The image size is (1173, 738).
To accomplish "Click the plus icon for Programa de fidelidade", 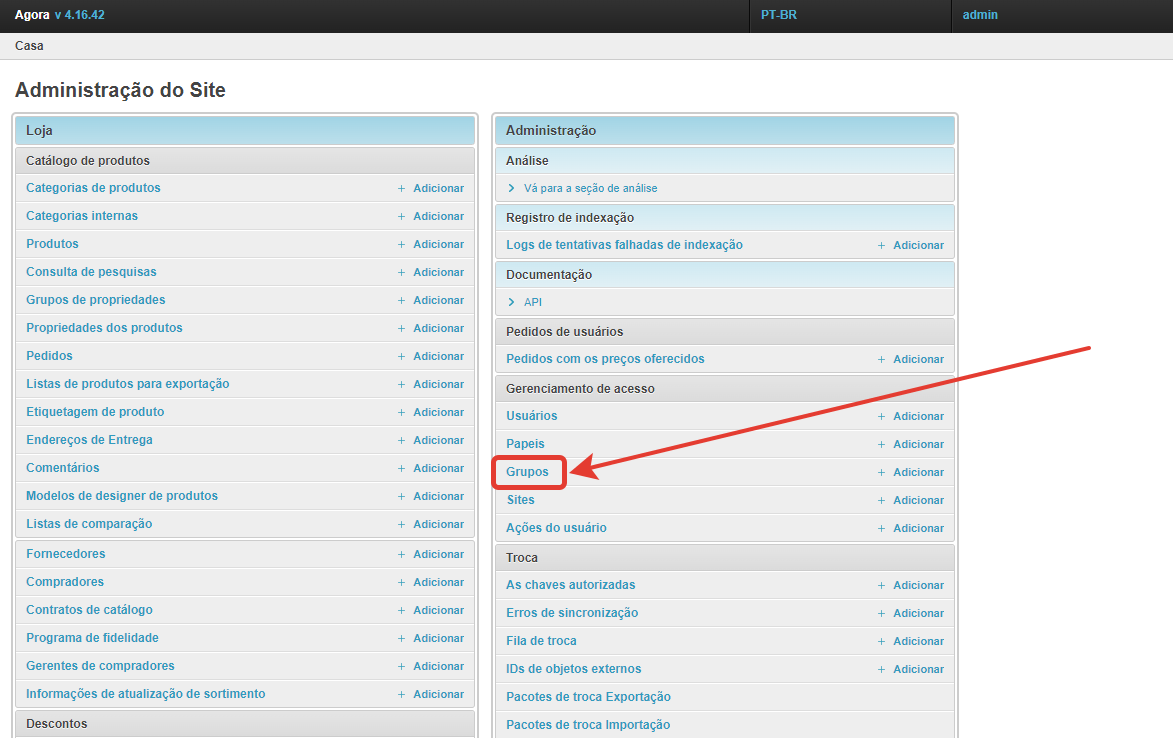I will 402,638.
